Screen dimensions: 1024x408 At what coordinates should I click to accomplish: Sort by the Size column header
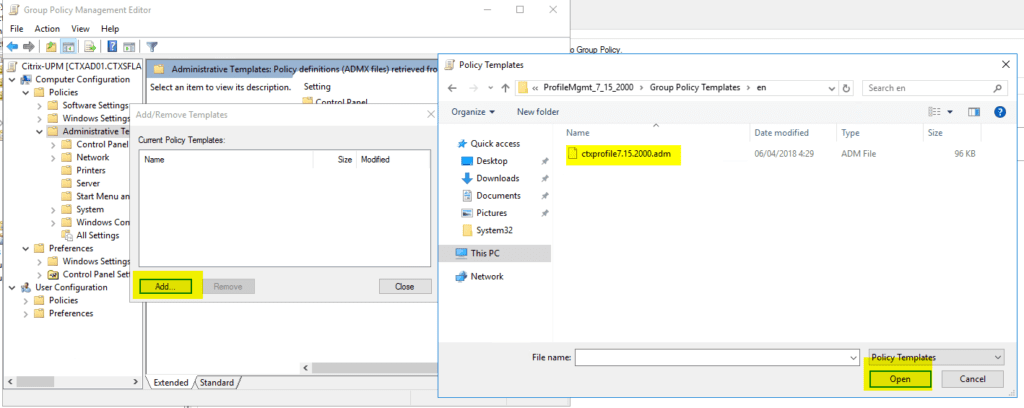point(950,133)
